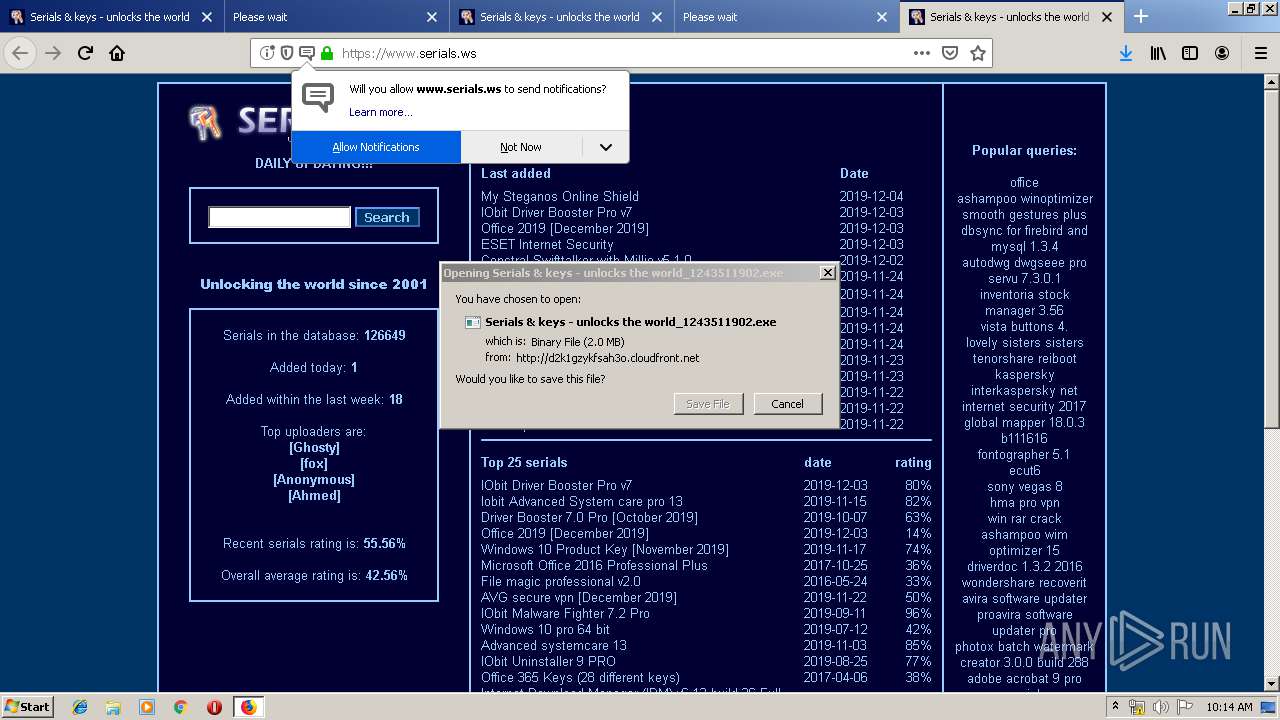Click the system tray volume icon
The height and width of the screenshot is (720, 1280).
[1160, 706]
